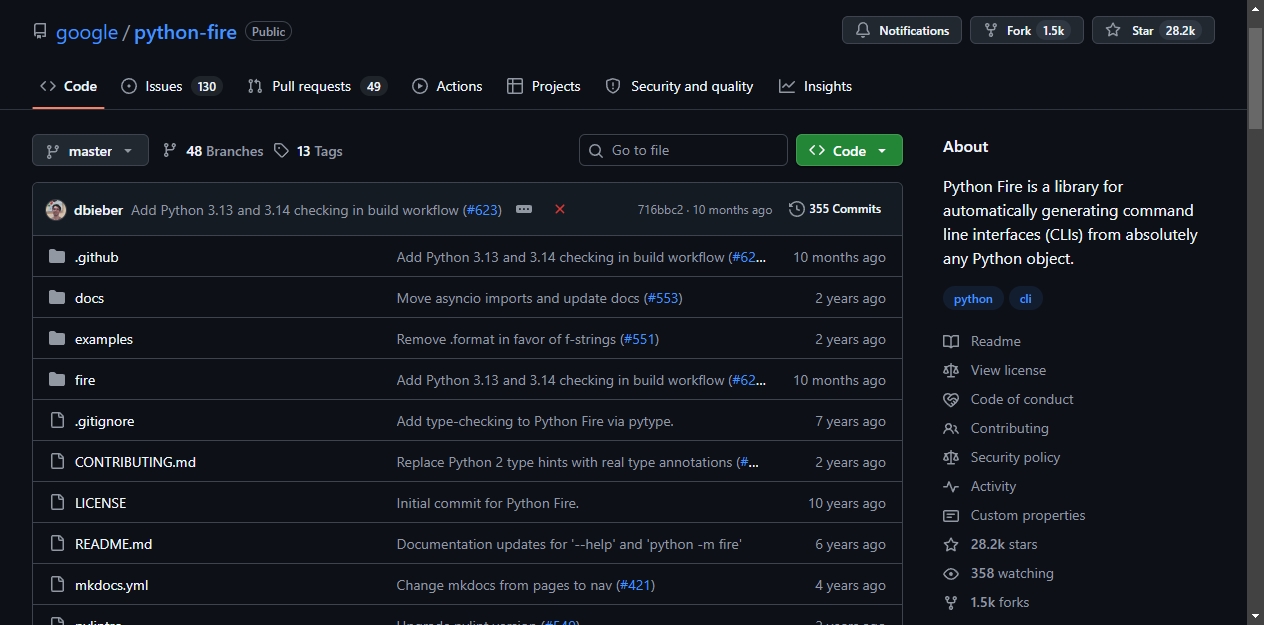The image size is (1264, 625).
Task: Click the Contributing people icon
Action: pyautogui.click(x=951, y=428)
